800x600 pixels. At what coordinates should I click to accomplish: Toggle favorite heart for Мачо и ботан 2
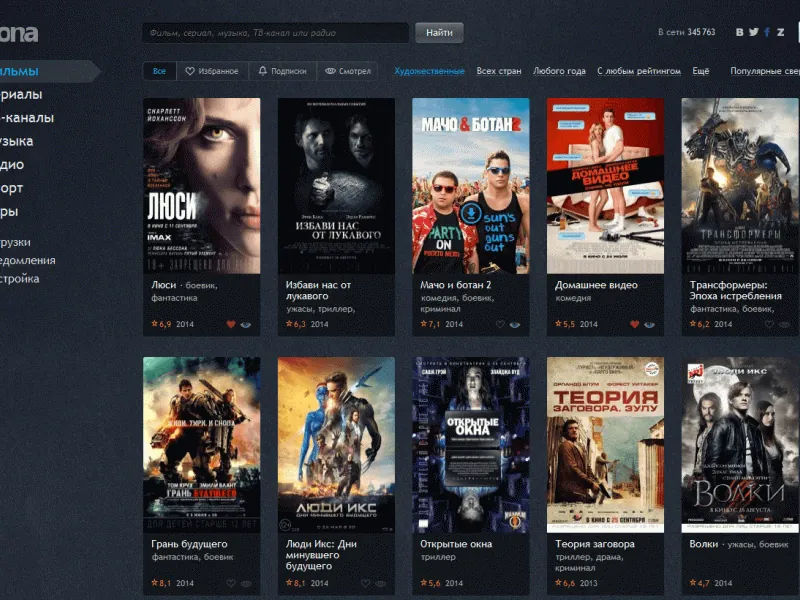[x=500, y=324]
